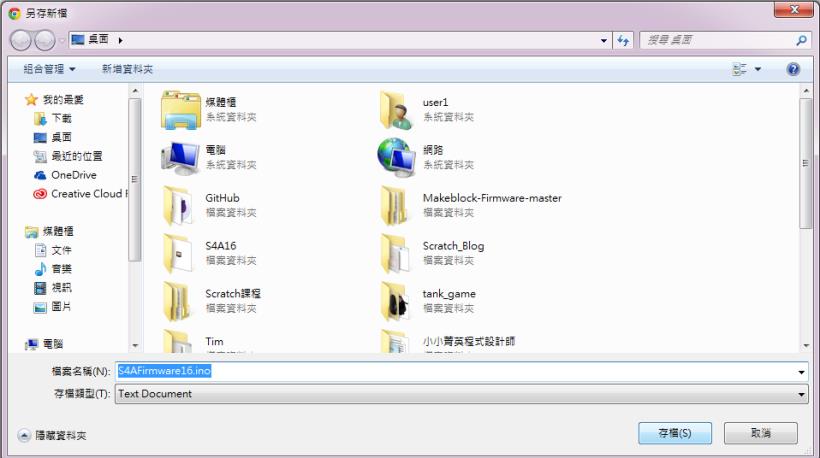Click the change view icon

click(x=739, y=69)
